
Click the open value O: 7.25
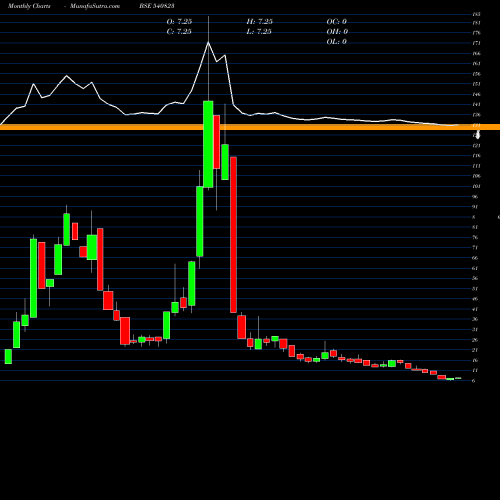(179, 21)
